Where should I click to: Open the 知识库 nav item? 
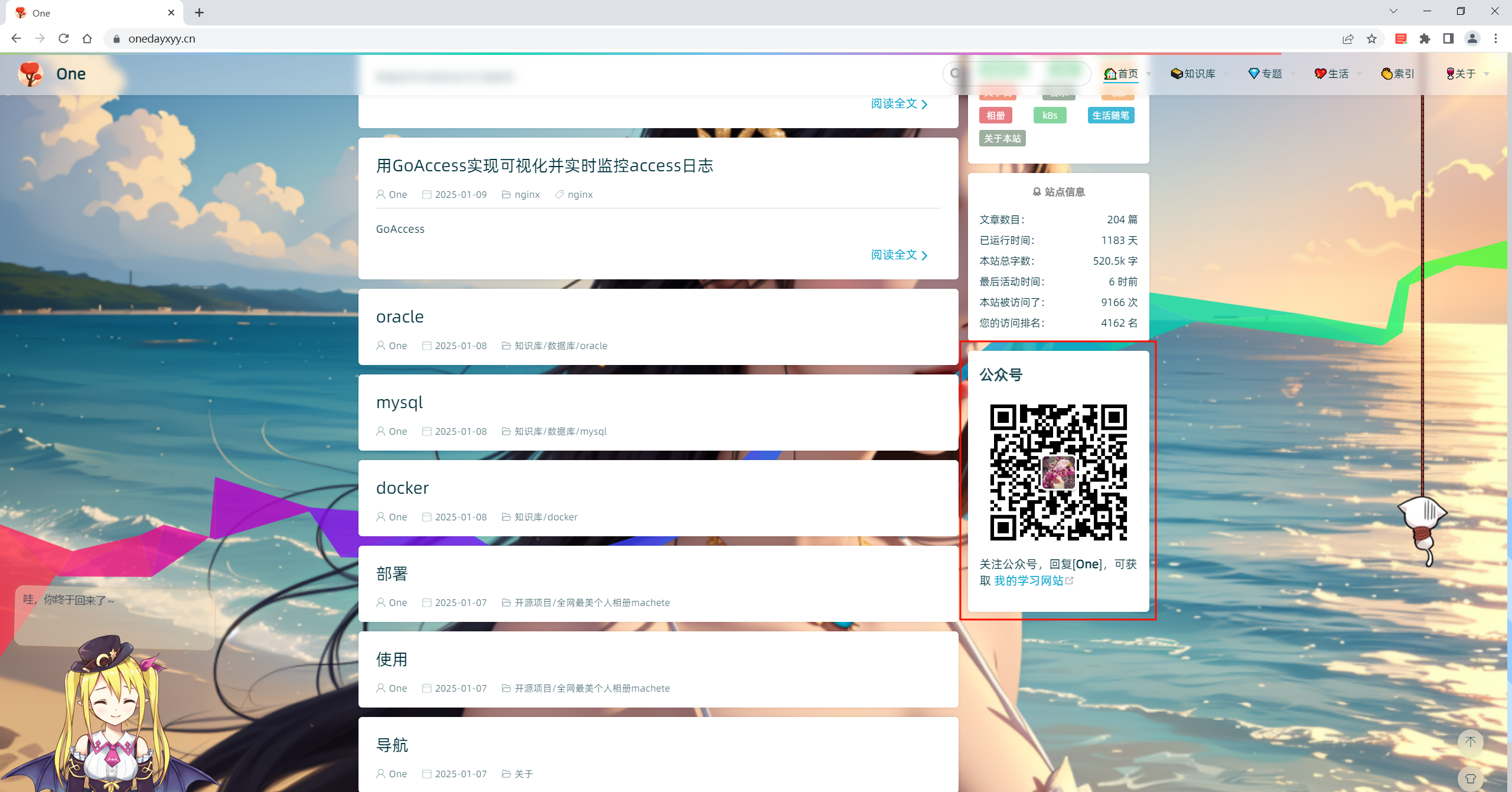tap(1193, 74)
